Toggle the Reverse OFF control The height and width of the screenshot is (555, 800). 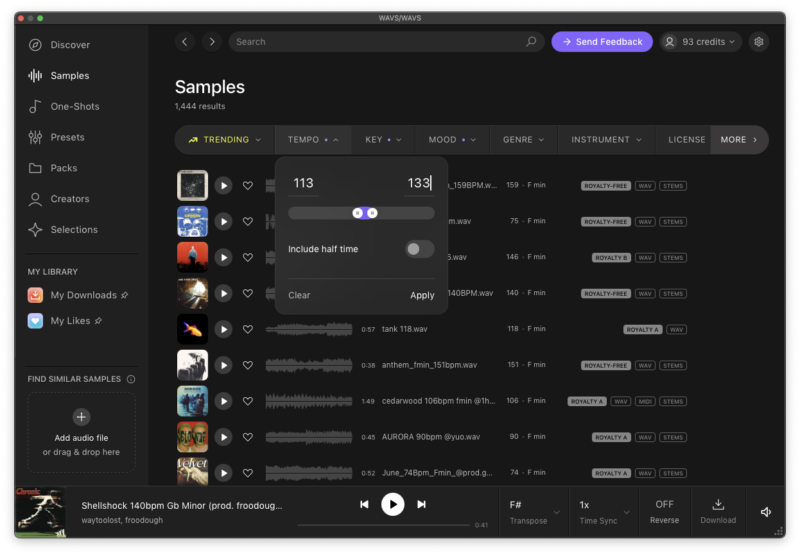[664, 511]
